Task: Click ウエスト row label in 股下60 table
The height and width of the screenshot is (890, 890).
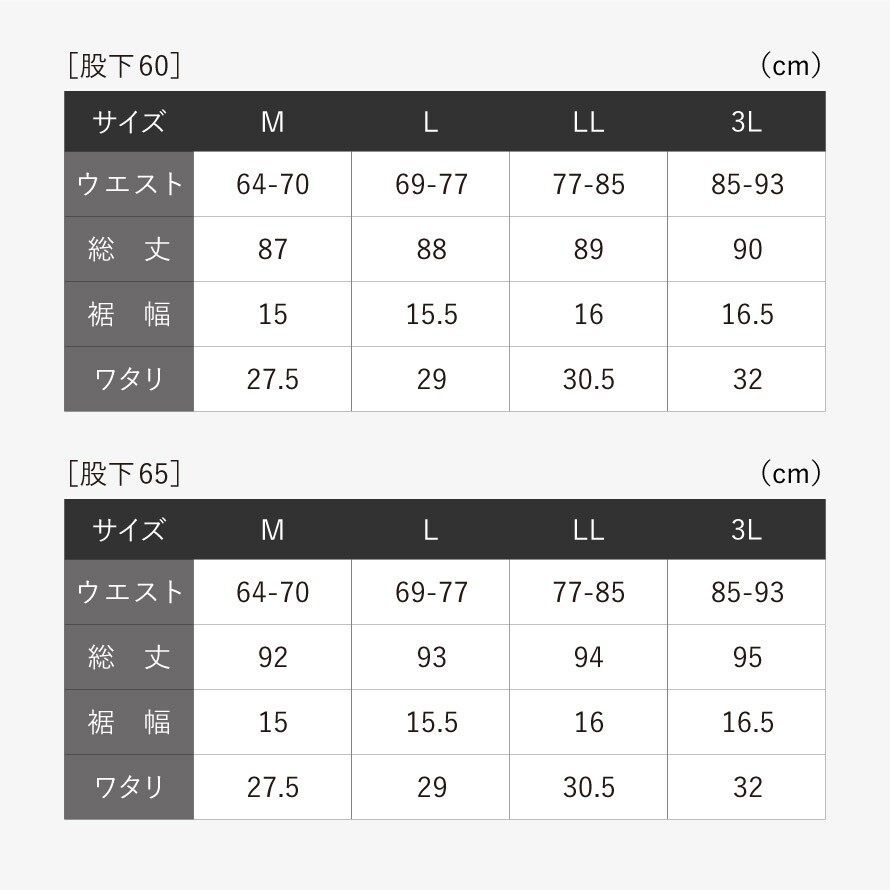Action: (x=129, y=184)
